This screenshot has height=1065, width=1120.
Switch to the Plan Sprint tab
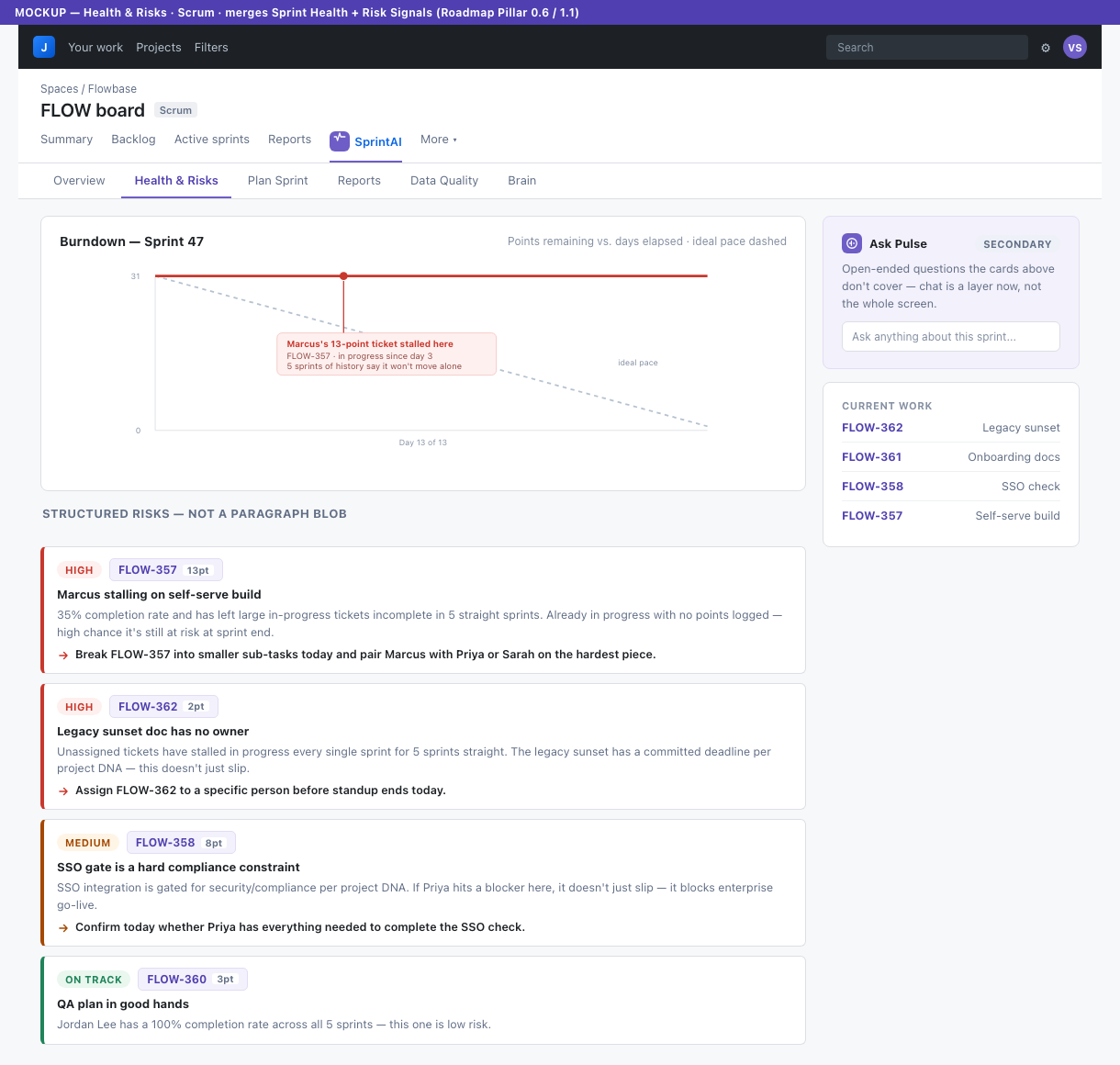pyautogui.click(x=278, y=181)
